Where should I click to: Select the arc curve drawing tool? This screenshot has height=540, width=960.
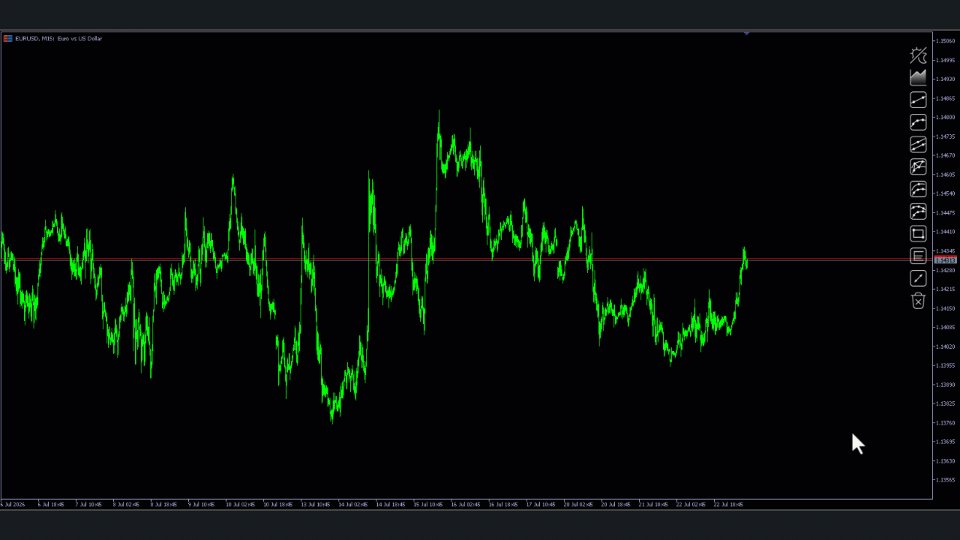pyautogui.click(x=918, y=212)
